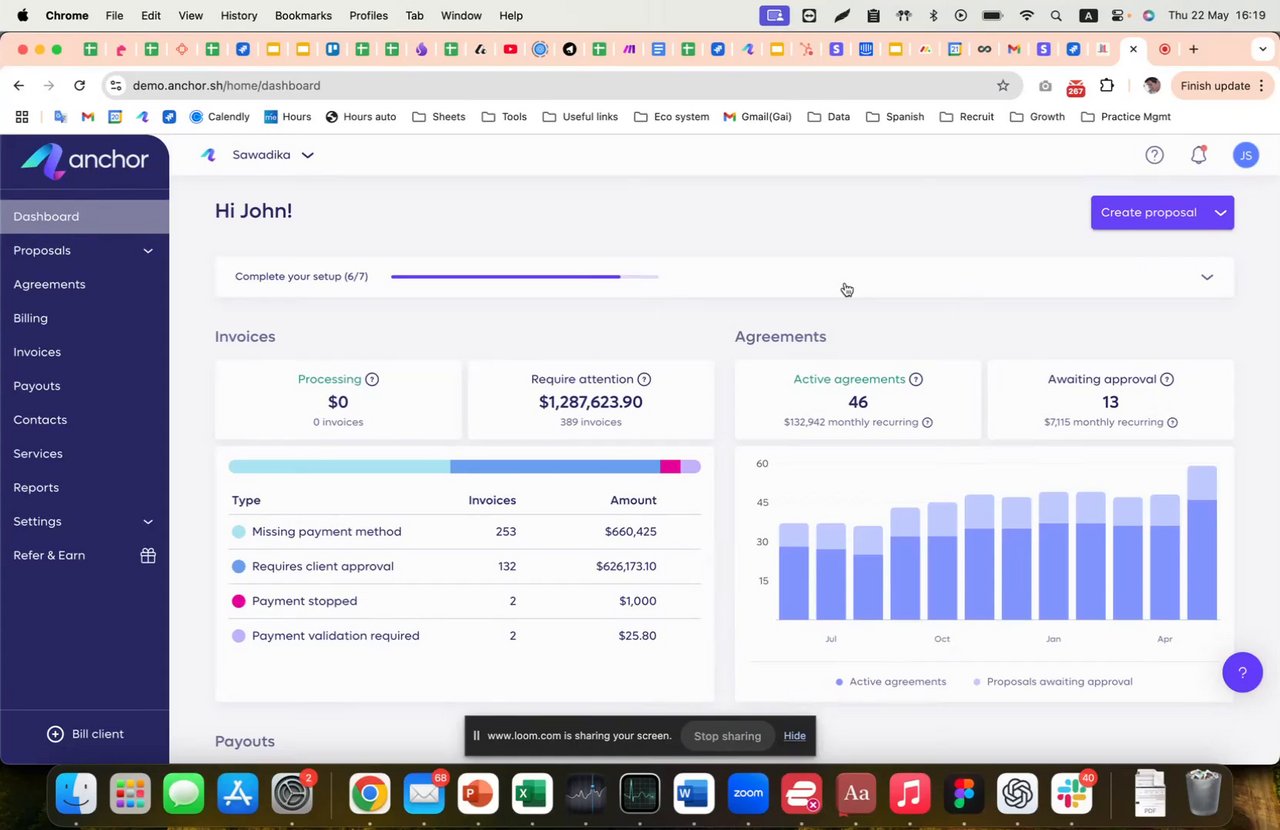The height and width of the screenshot is (830, 1280).
Task: View site information icon in address bar
Action: (116, 86)
